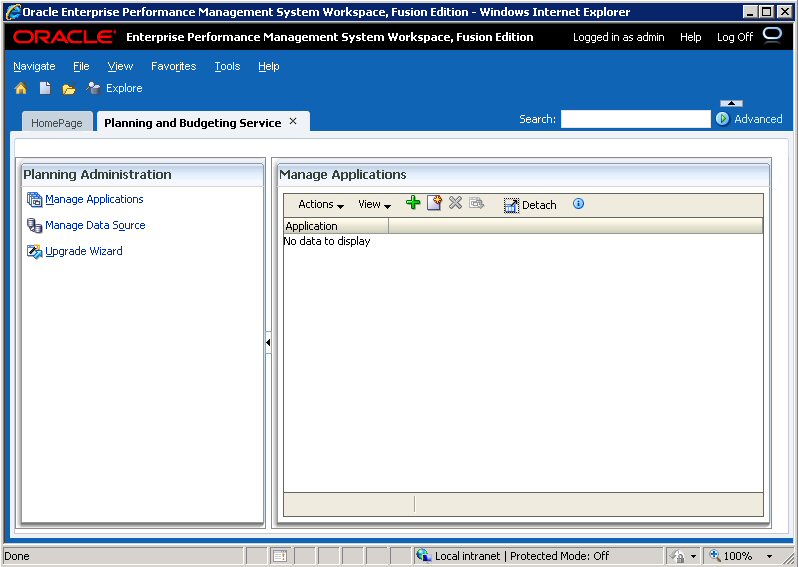Click the Delete application X icon
The image size is (798, 567).
(x=455, y=203)
